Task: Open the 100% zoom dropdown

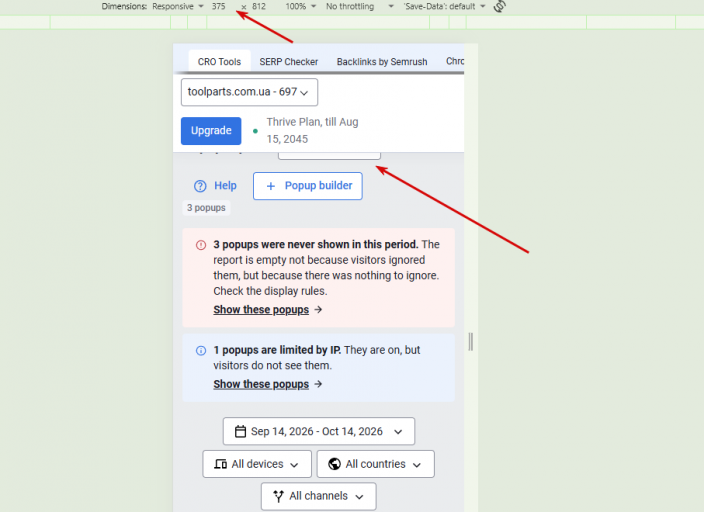Action: pyautogui.click(x=300, y=6)
